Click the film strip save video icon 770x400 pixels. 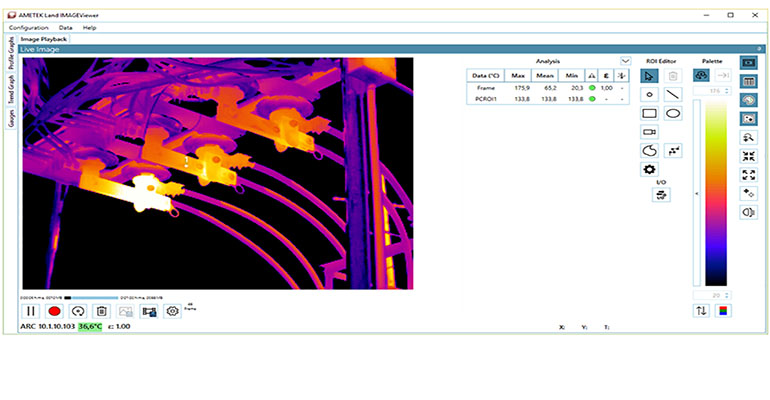149,311
